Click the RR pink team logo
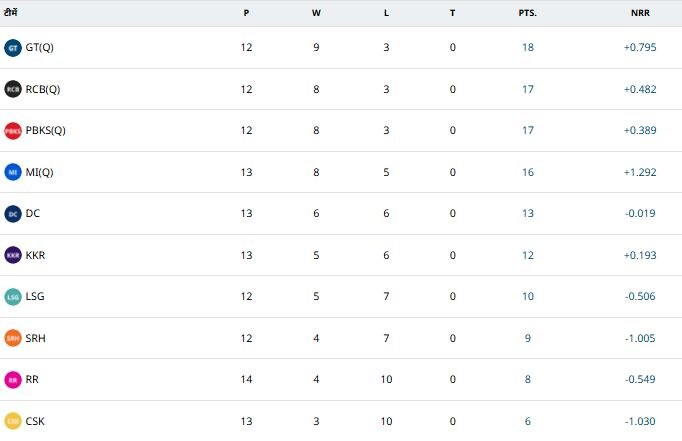Screen dimensions: 682x441 [x=13, y=380]
